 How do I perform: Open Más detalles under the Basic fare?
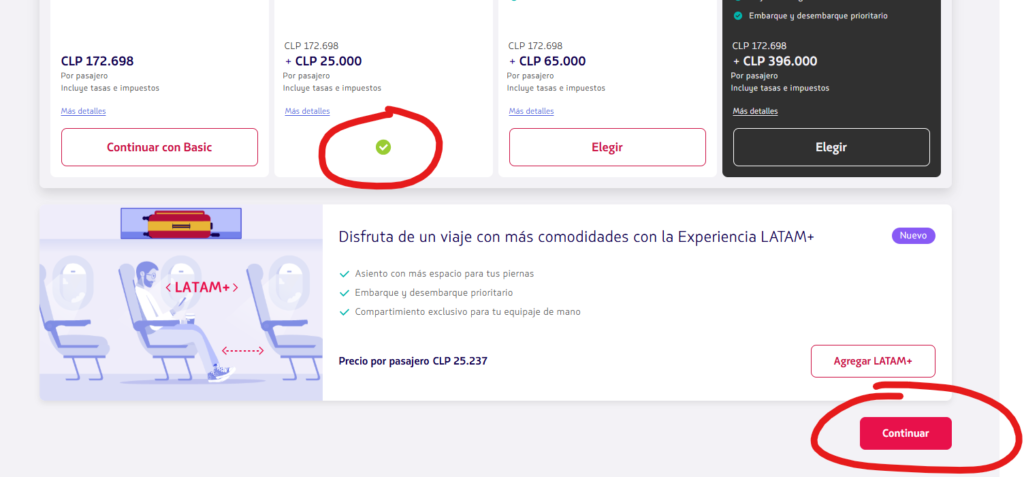[84, 111]
